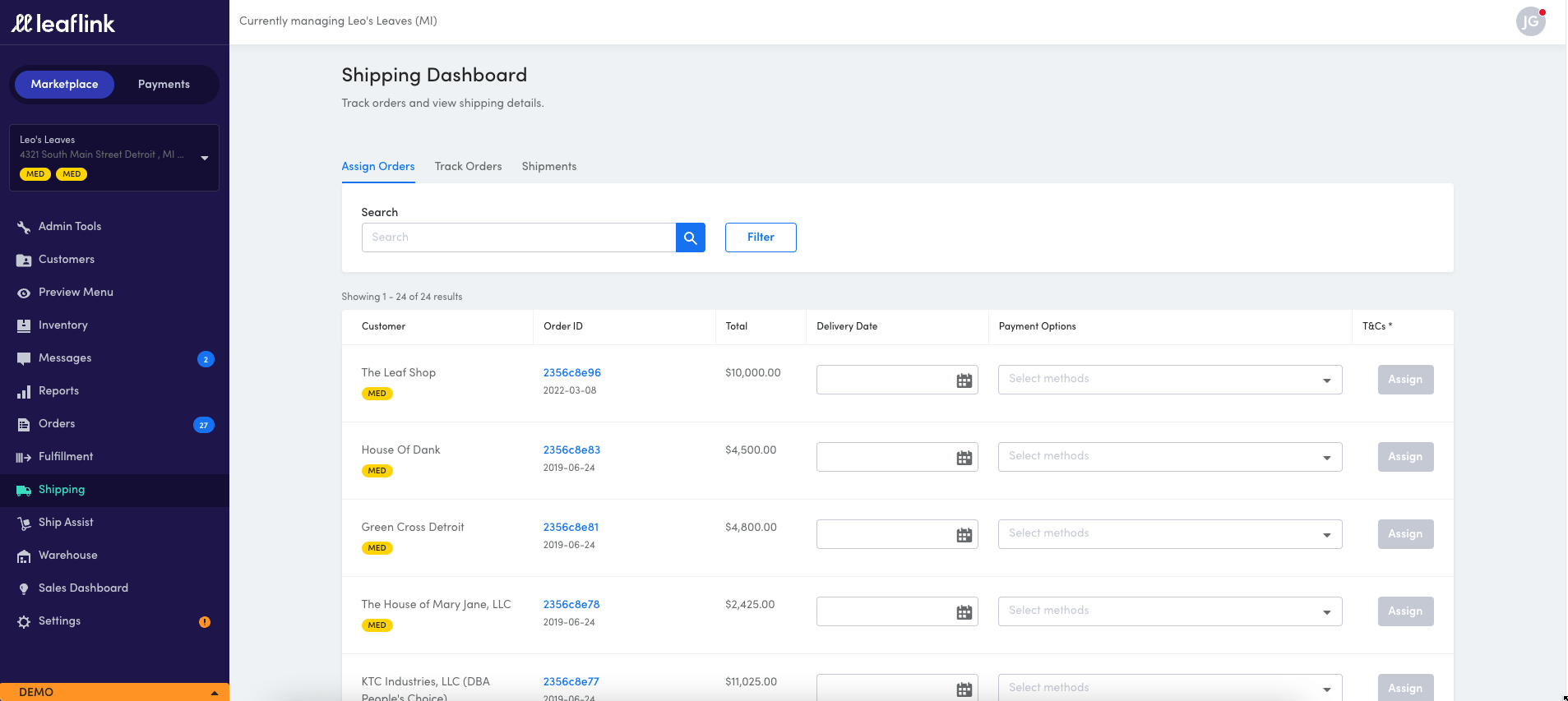Image resolution: width=1568 pixels, height=701 pixels.
Task: Click the Warehouse building icon
Action: [24, 556]
